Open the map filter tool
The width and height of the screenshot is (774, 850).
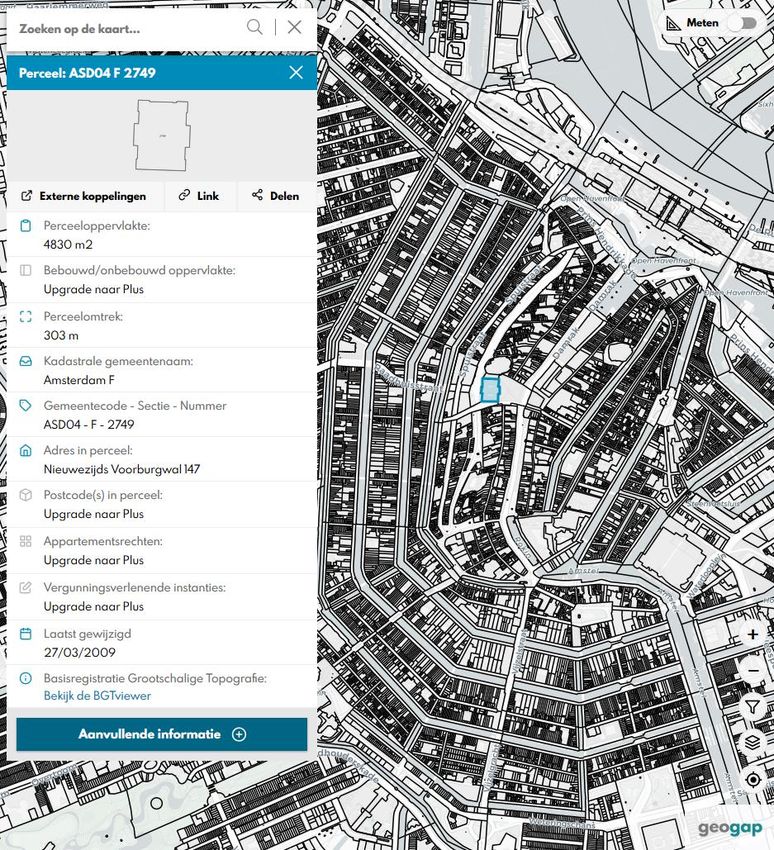tap(753, 707)
